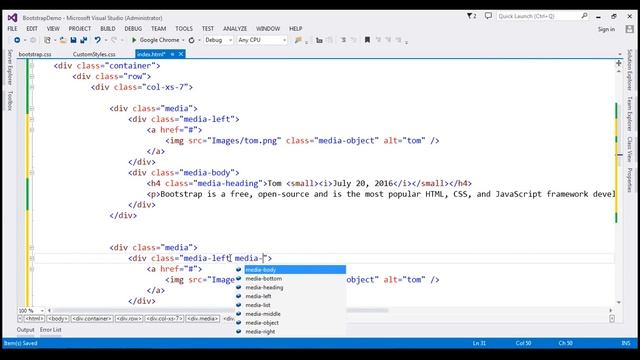Open the EDIT menu
Viewport: 640px width, 360px height.
tap(32, 29)
